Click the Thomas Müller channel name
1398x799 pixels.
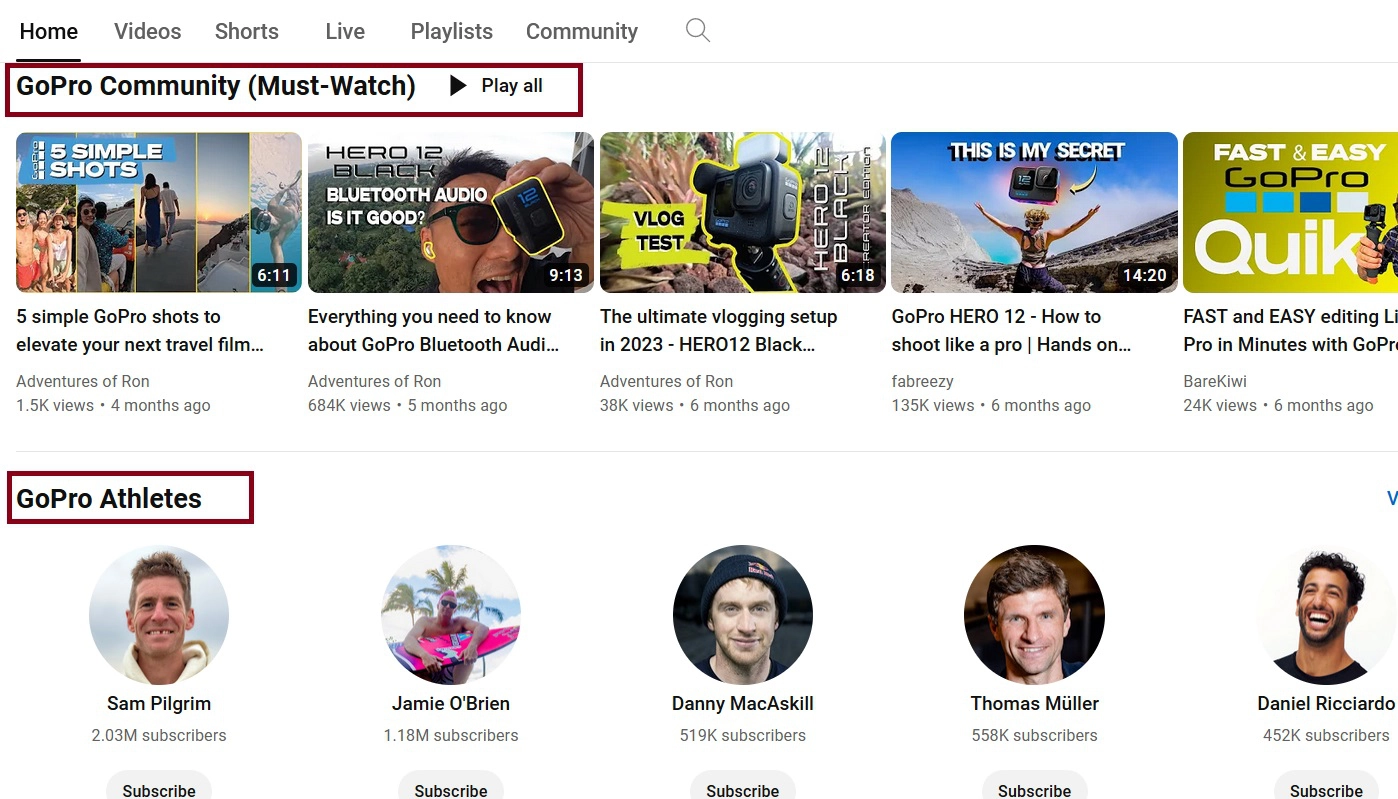coord(1034,704)
